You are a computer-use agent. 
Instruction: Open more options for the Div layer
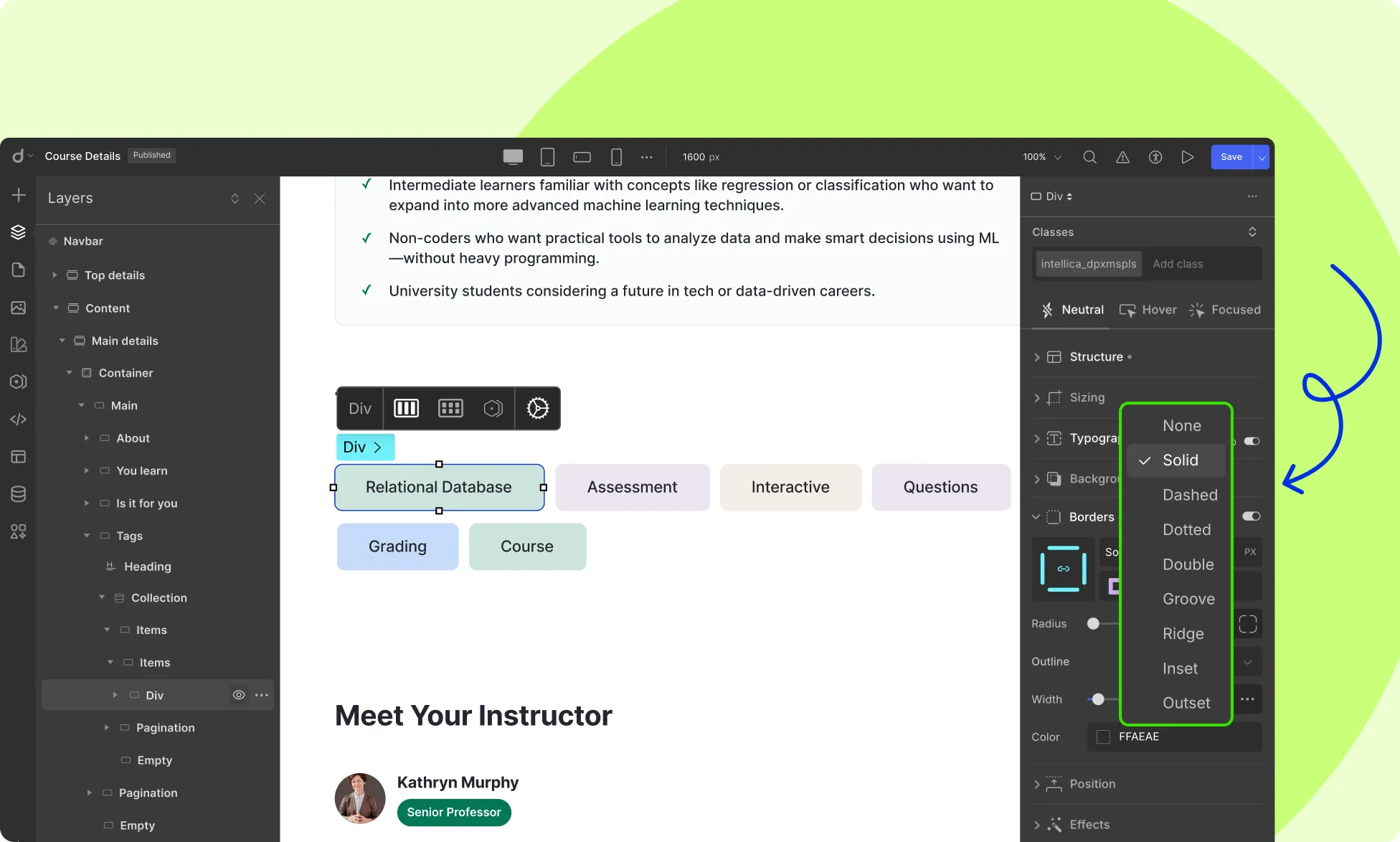(262, 695)
